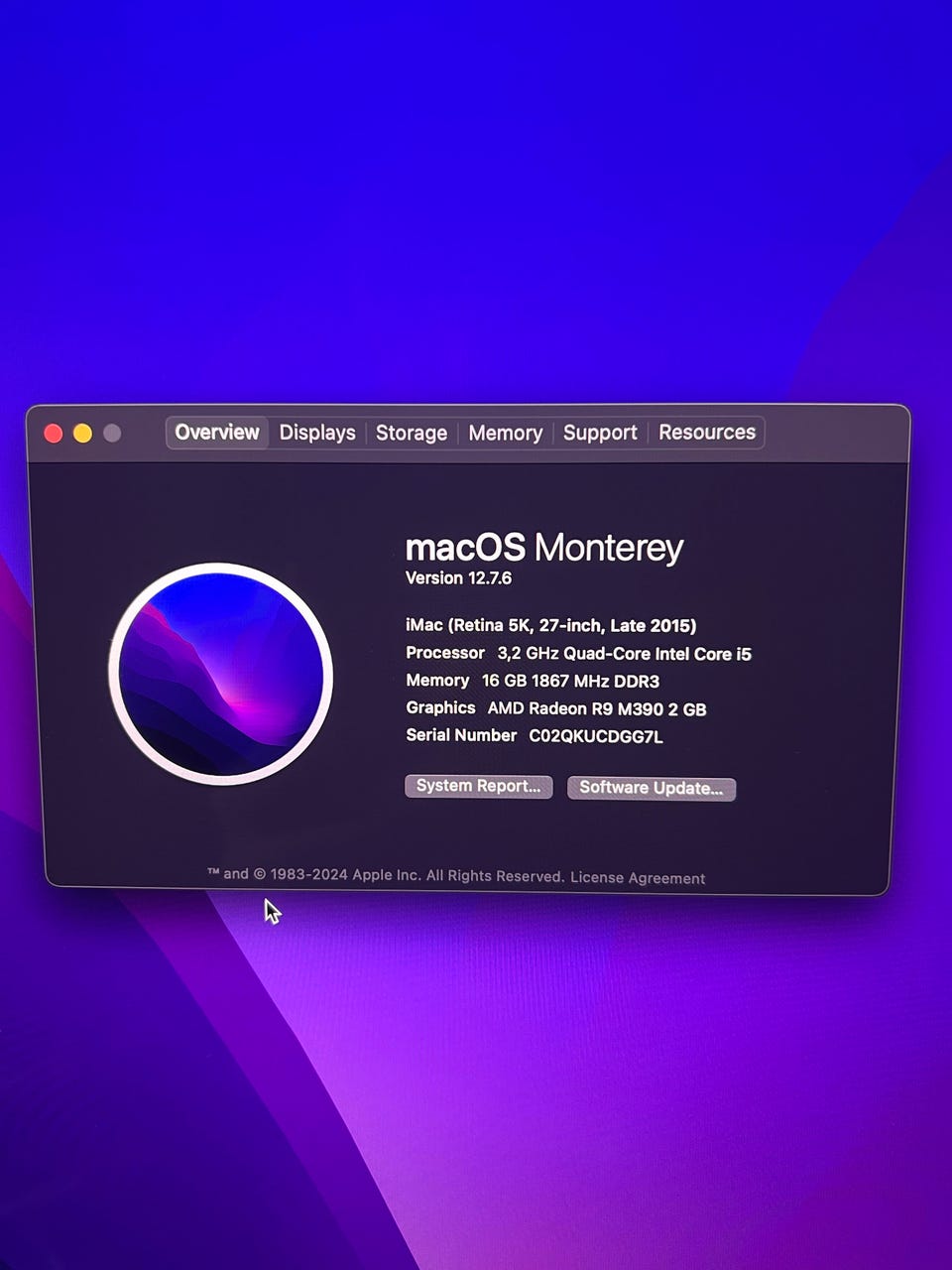This screenshot has width=952, height=1270.
Task: Click the 16 GB 1867 MHz DDR3 value
Action: tap(570, 682)
